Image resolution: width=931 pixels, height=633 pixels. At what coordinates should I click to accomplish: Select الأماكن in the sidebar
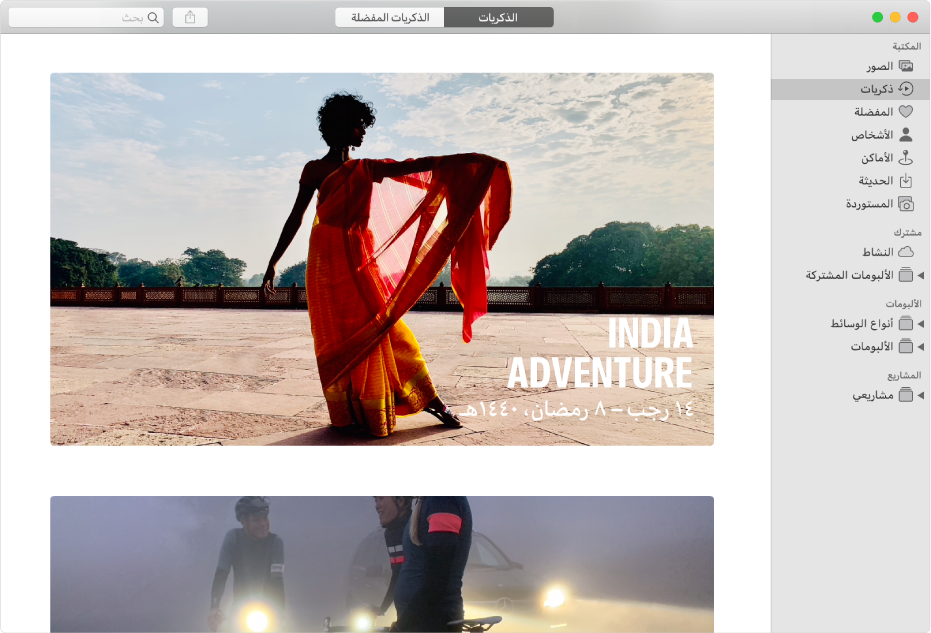(x=851, y=158)
